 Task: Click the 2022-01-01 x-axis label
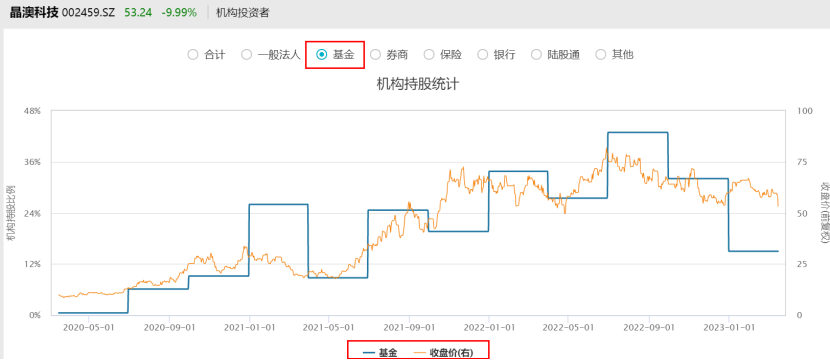point(489,327)
